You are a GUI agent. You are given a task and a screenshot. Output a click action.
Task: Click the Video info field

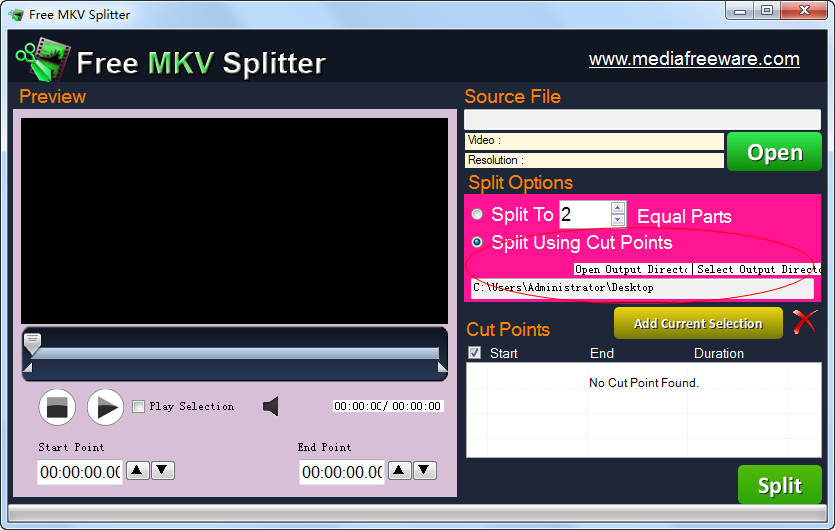coord(594,141)
